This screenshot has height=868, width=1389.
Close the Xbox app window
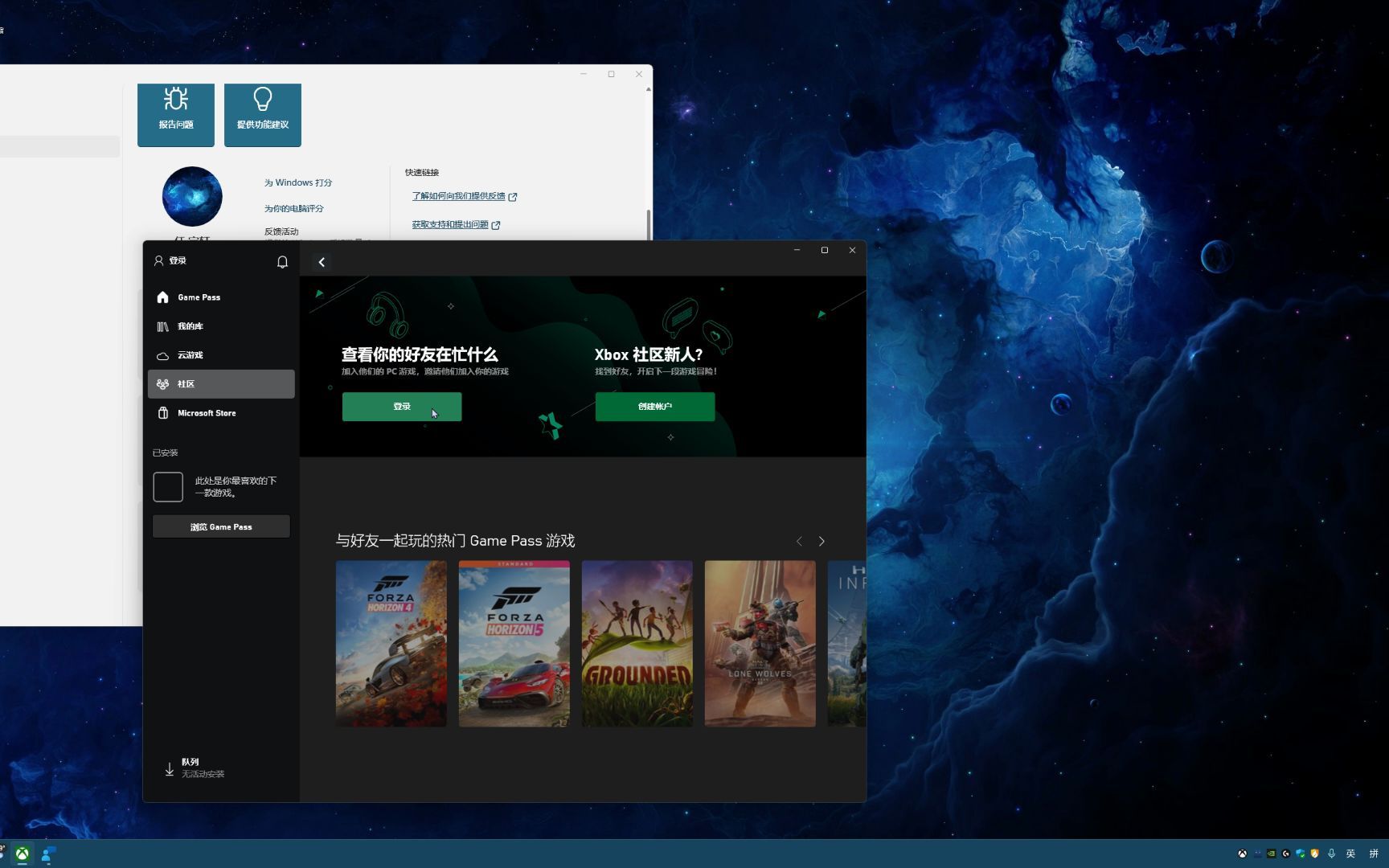[x=852, y=250]
